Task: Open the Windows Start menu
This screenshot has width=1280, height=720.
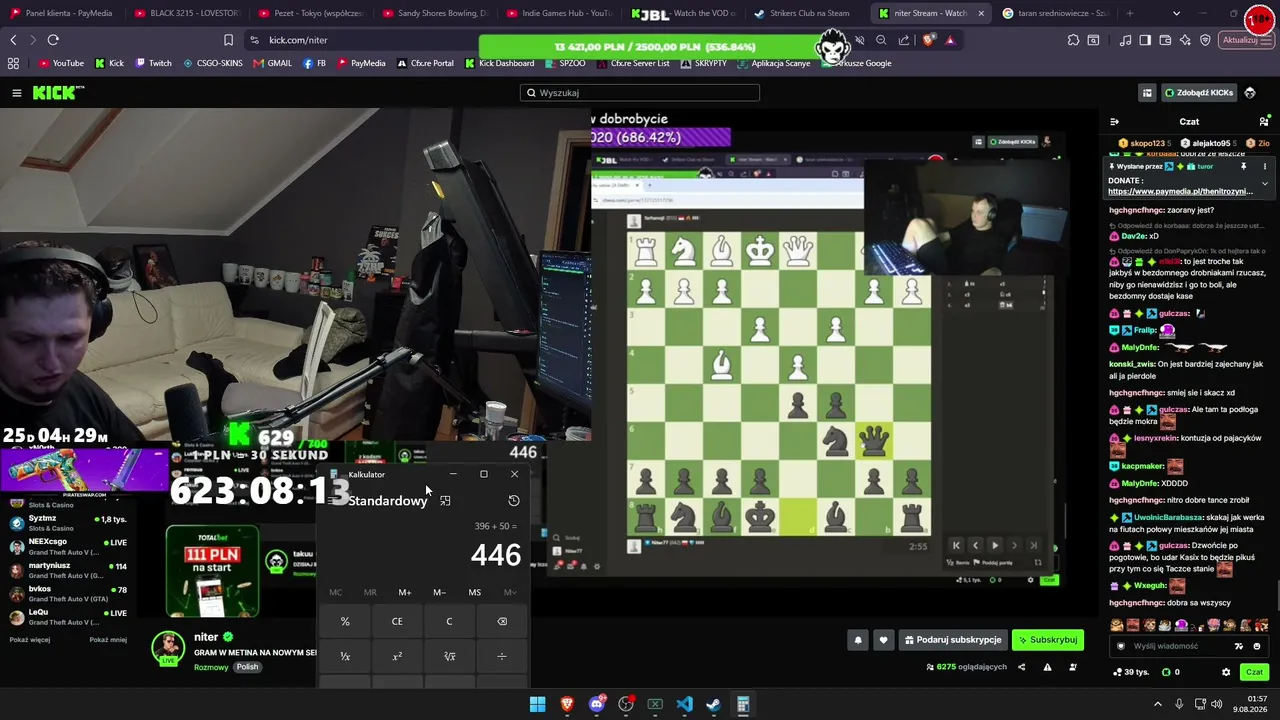Action: (x=538, y=705)
